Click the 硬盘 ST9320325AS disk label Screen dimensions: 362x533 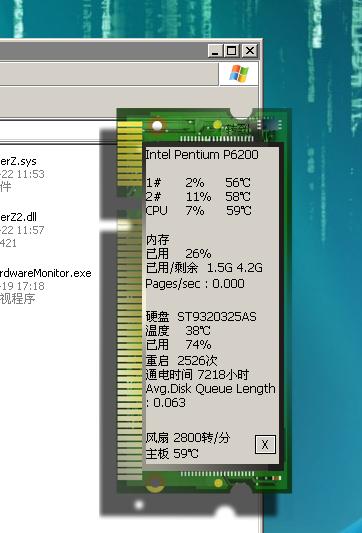(201, 316)
